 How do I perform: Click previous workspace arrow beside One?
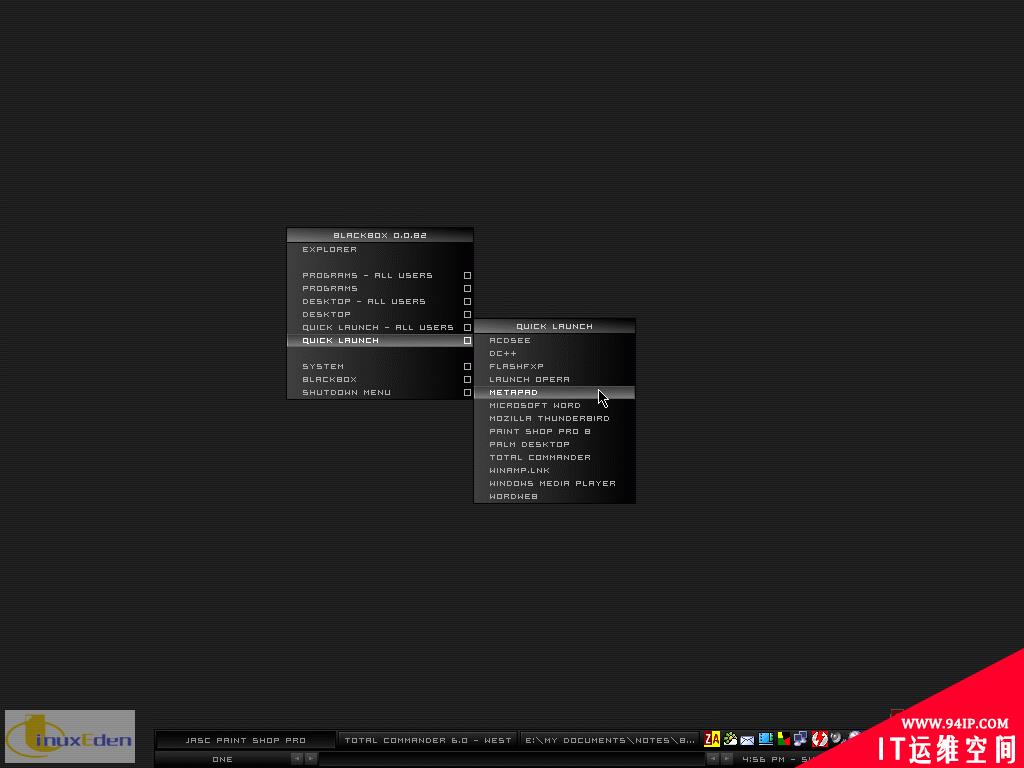coord(296,759)
